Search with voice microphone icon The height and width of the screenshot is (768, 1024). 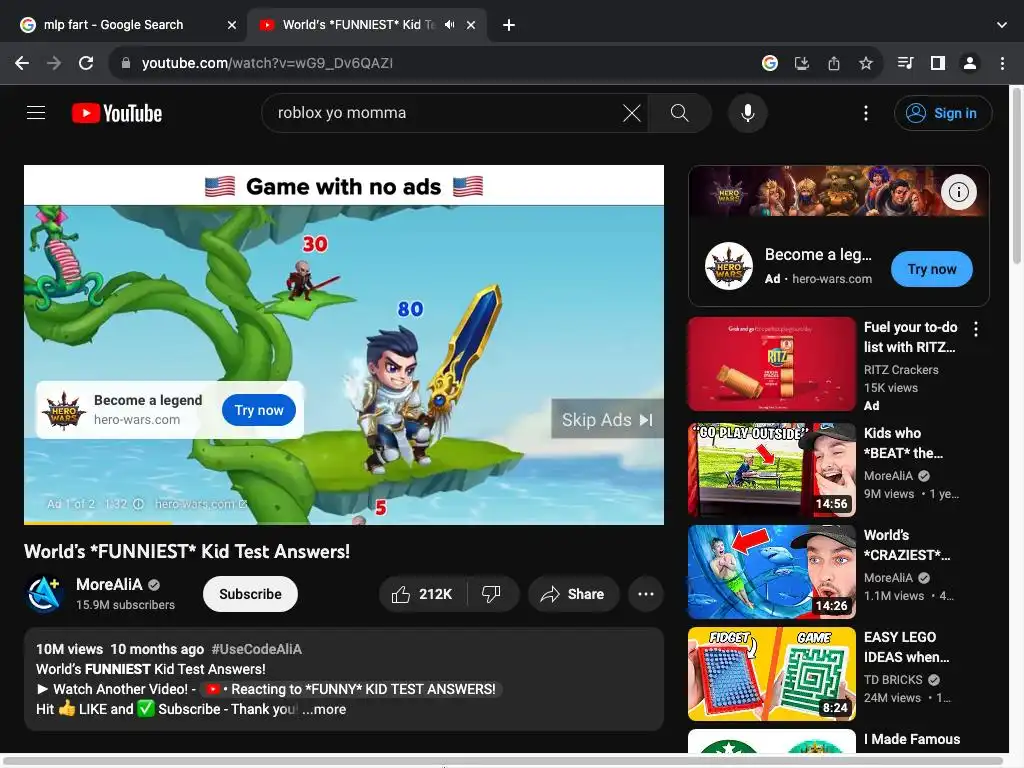[748, 113]
